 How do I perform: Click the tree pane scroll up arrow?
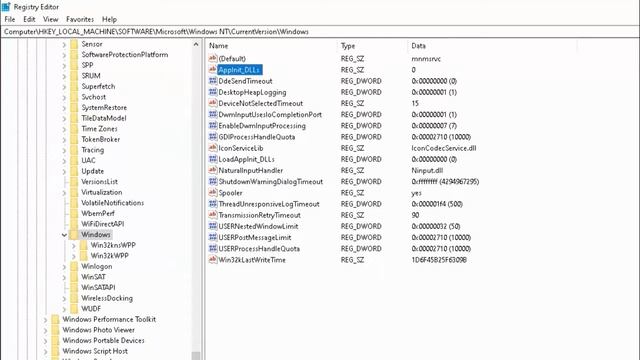pos(196,44)
